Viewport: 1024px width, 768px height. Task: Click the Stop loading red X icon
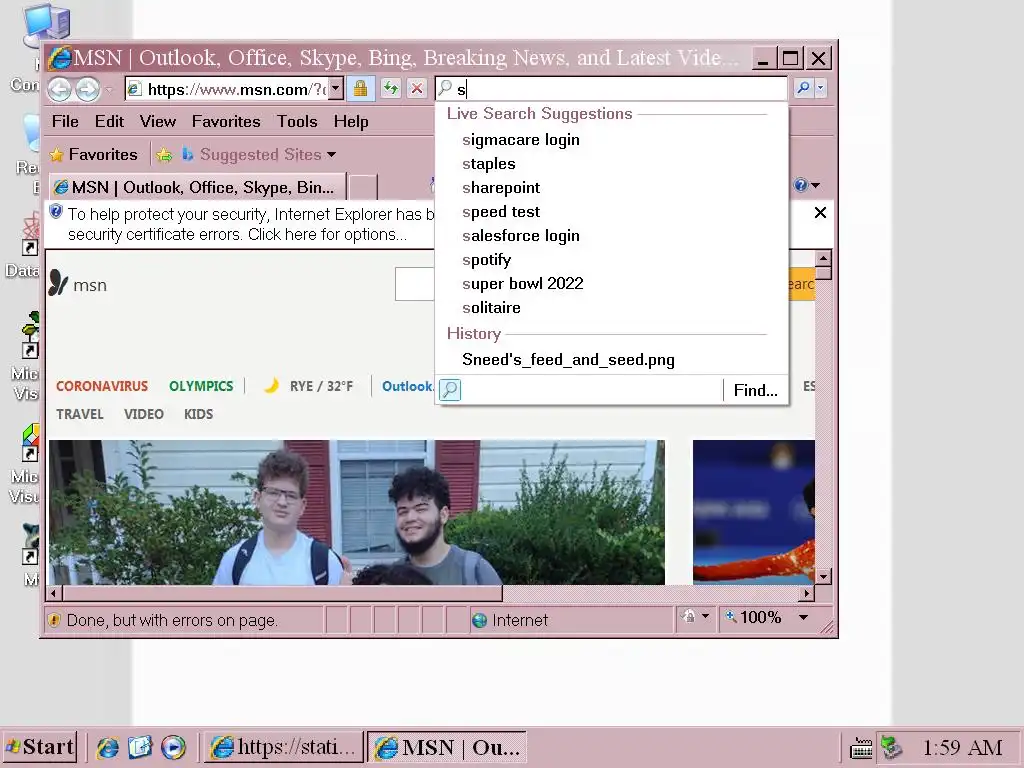coord(417,88)
